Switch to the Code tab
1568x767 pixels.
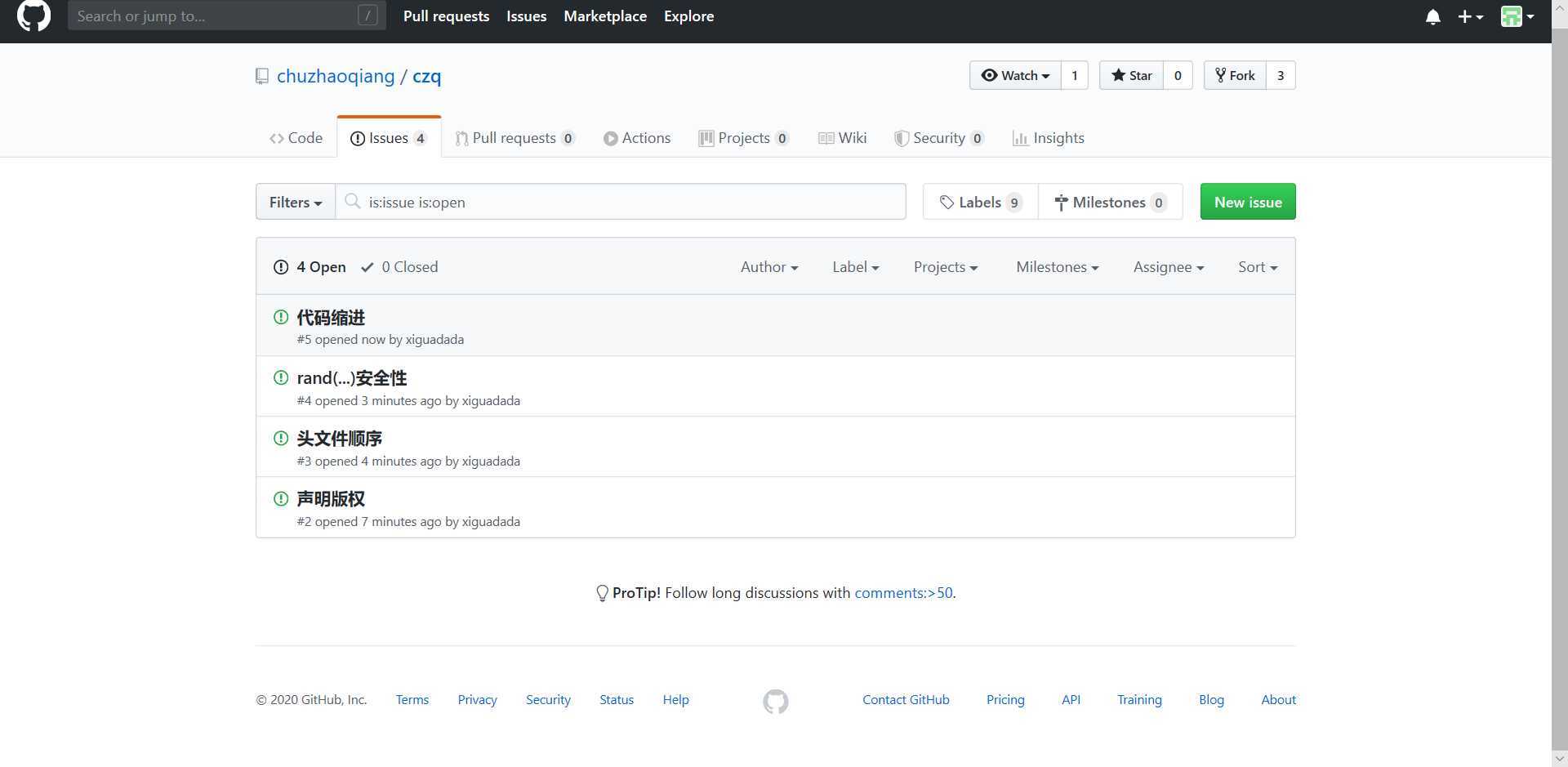tap(296, 138)
